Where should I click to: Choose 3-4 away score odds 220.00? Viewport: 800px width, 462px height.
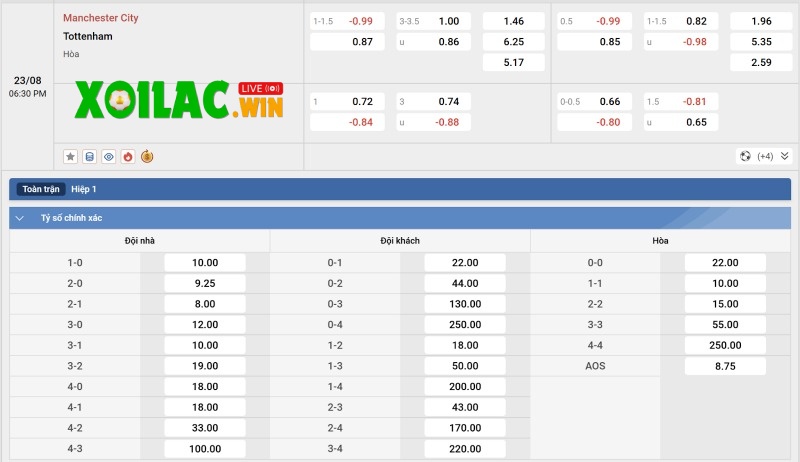[465, 449]
